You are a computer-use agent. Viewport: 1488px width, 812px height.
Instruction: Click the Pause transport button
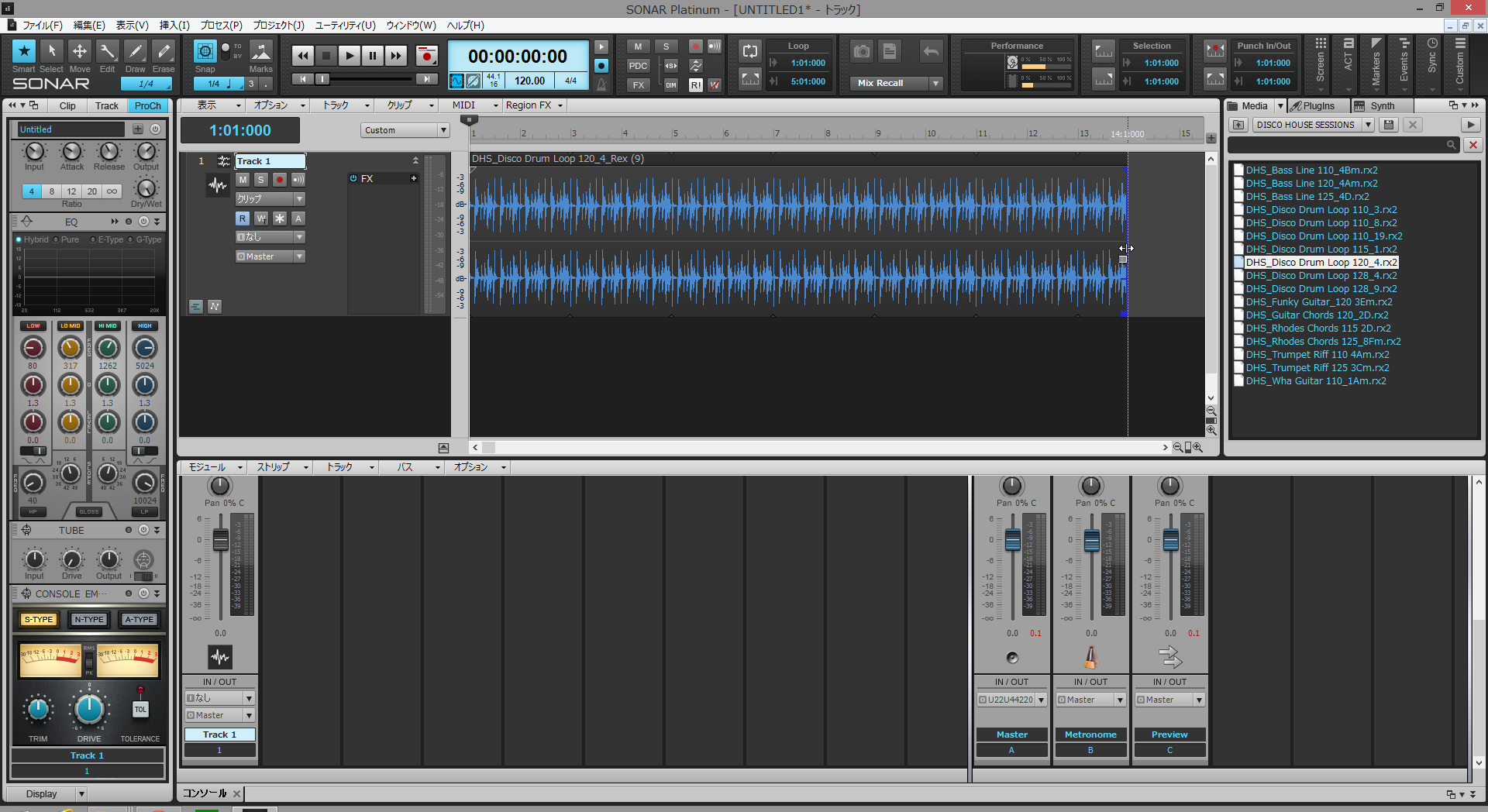[x=373, y=56]
